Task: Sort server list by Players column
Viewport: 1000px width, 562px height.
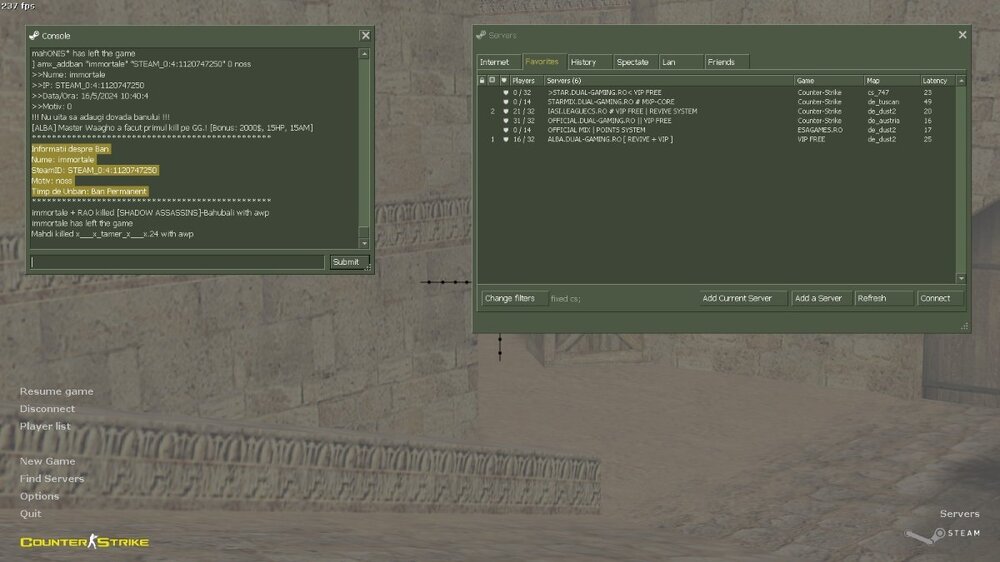Action: (525, 80)
